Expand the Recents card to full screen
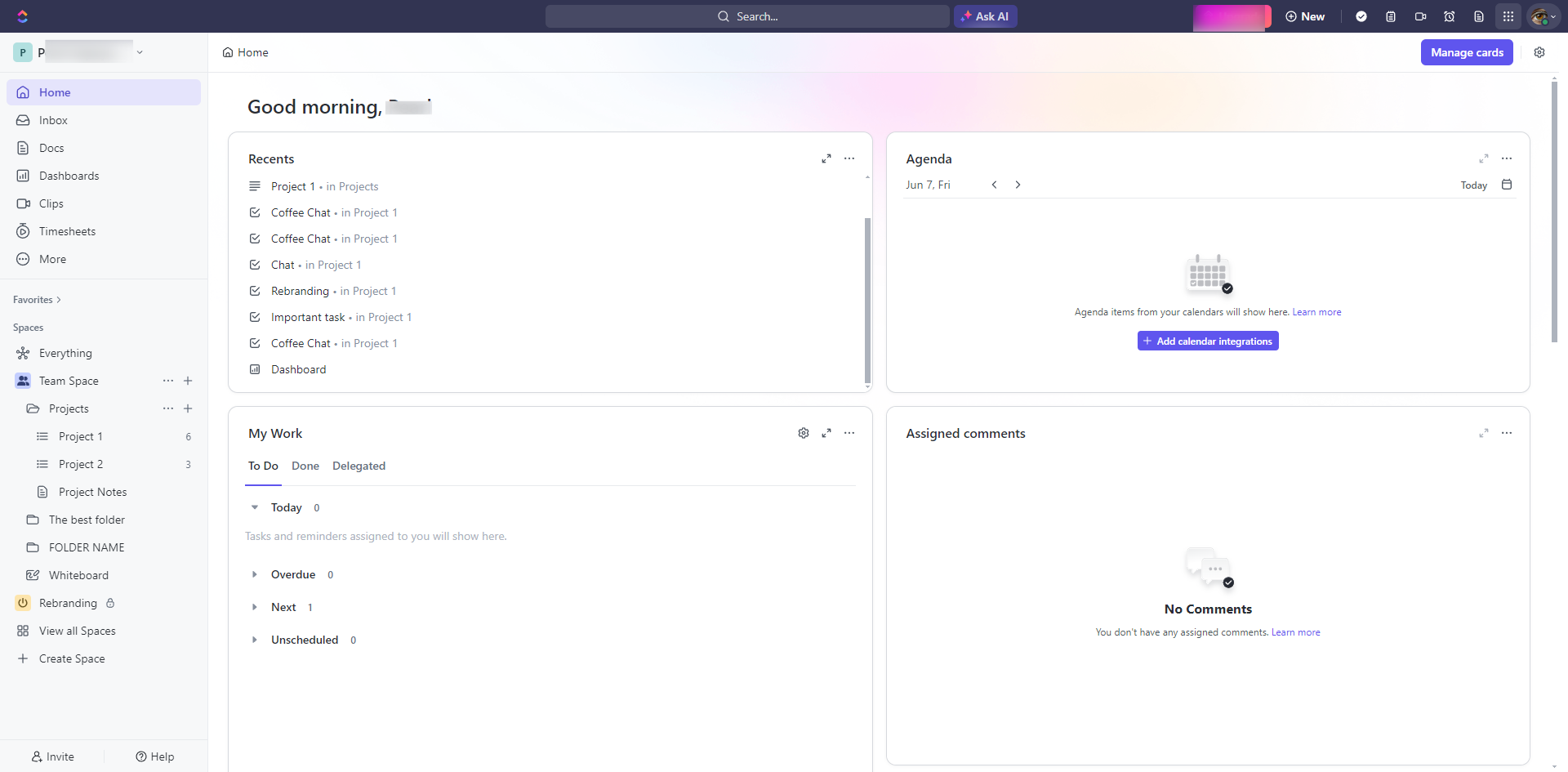 826,158
